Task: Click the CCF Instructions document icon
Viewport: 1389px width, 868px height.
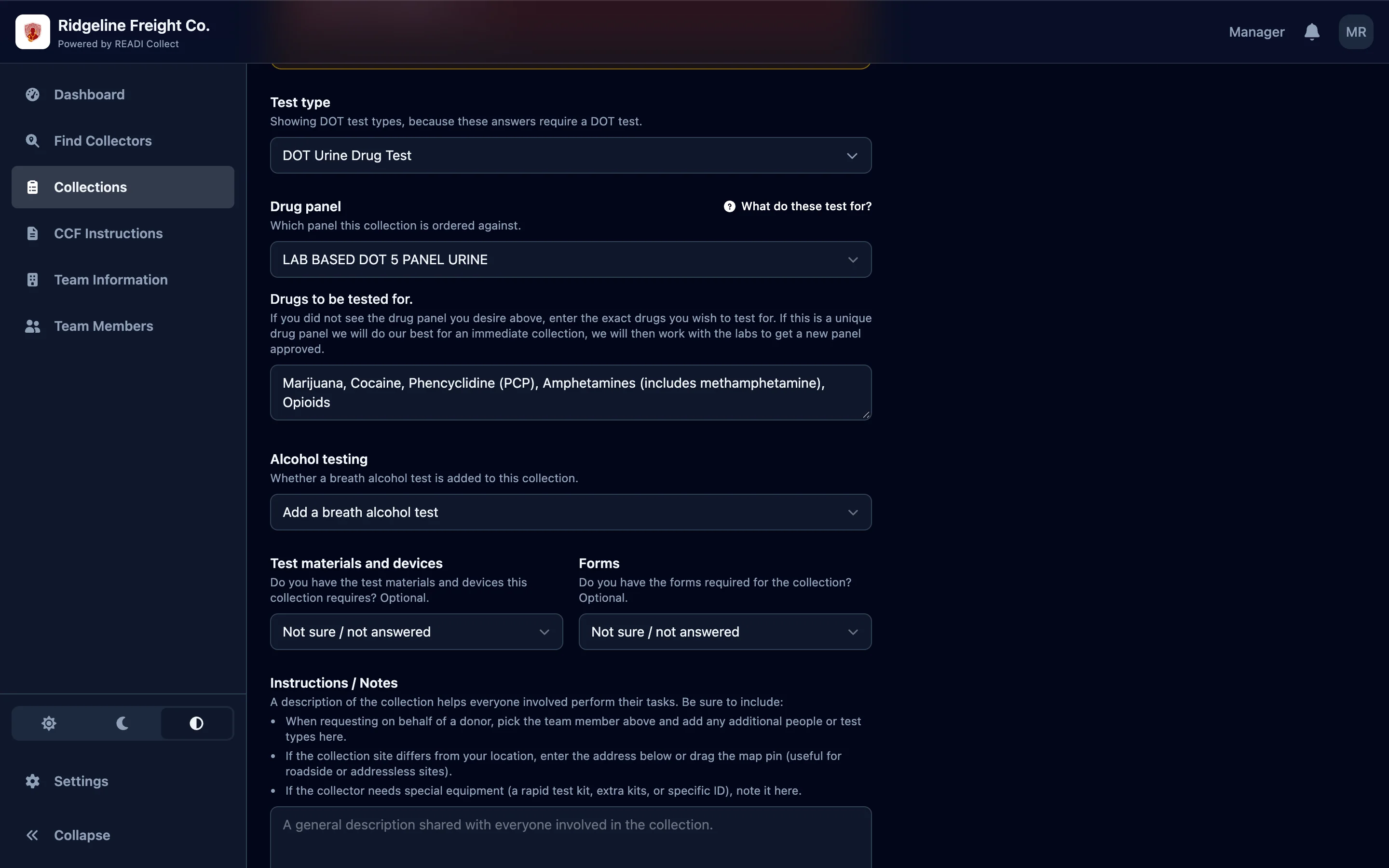Action: [33, 234]
